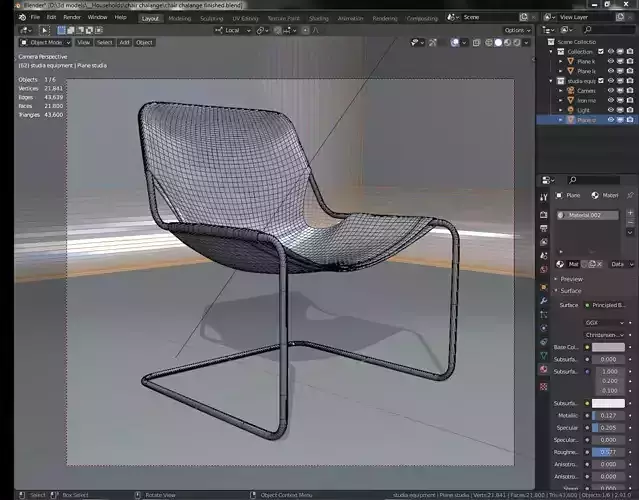The width and height of the screenshot is (639, 500).
Task: Click the gizmo visibility icon in viewport header
Action: tap(433, 42)
